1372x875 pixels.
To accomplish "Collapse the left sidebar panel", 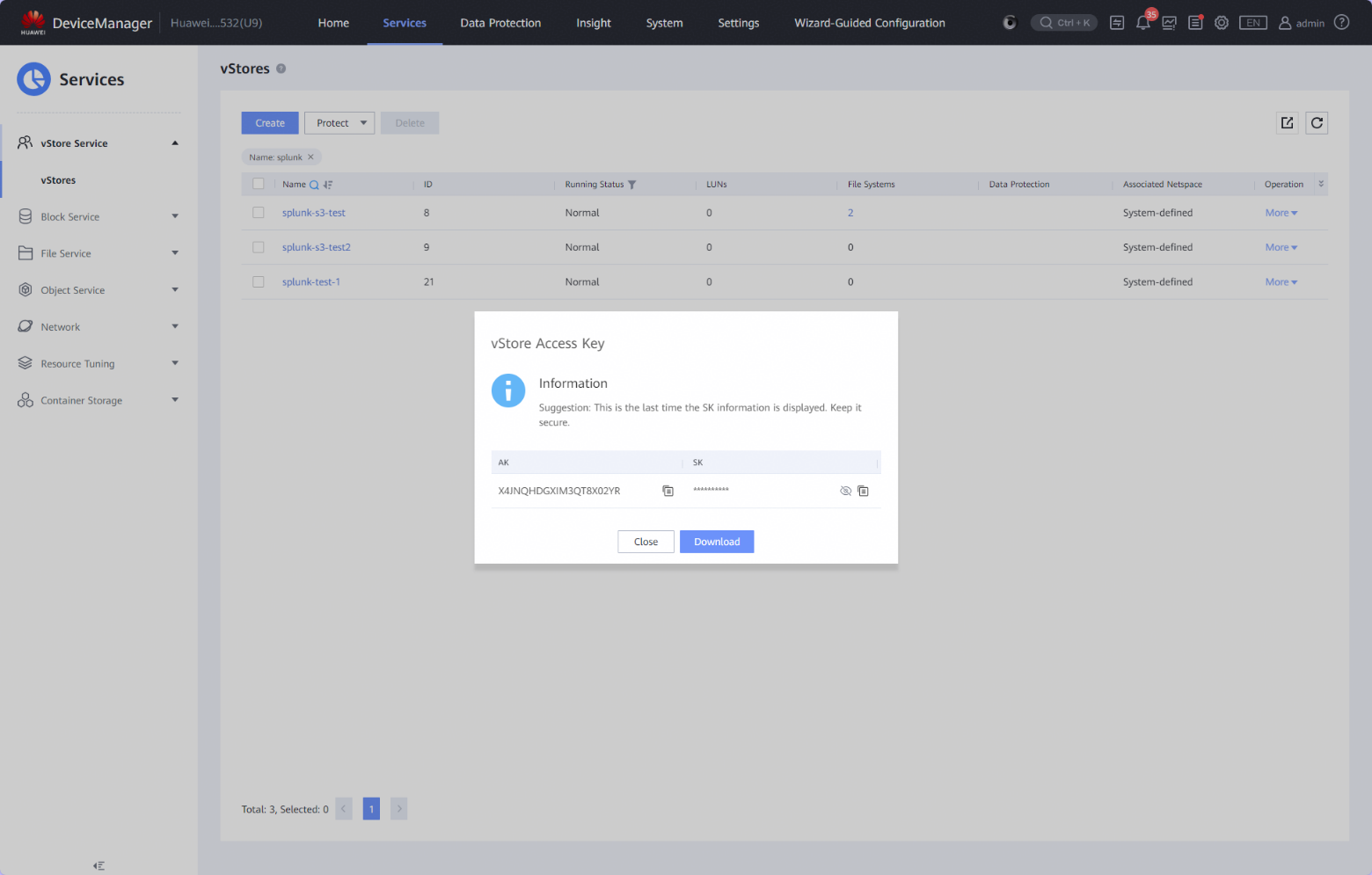I will pyautogui.click(x=99, y=866).
